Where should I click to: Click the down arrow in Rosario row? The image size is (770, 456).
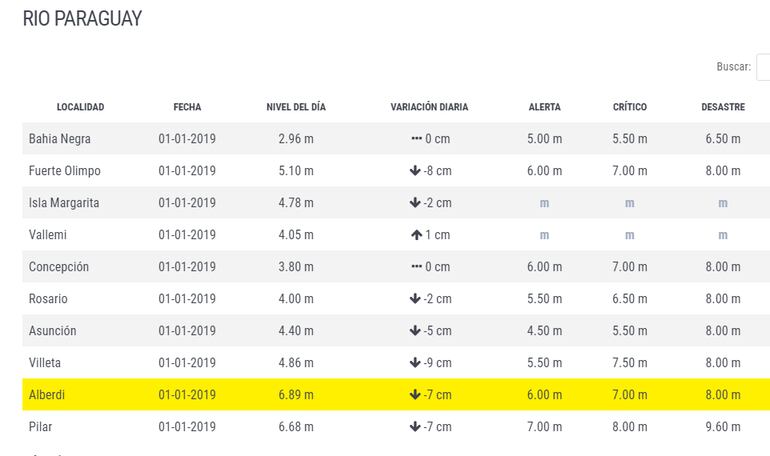click(x=415, y=299)
